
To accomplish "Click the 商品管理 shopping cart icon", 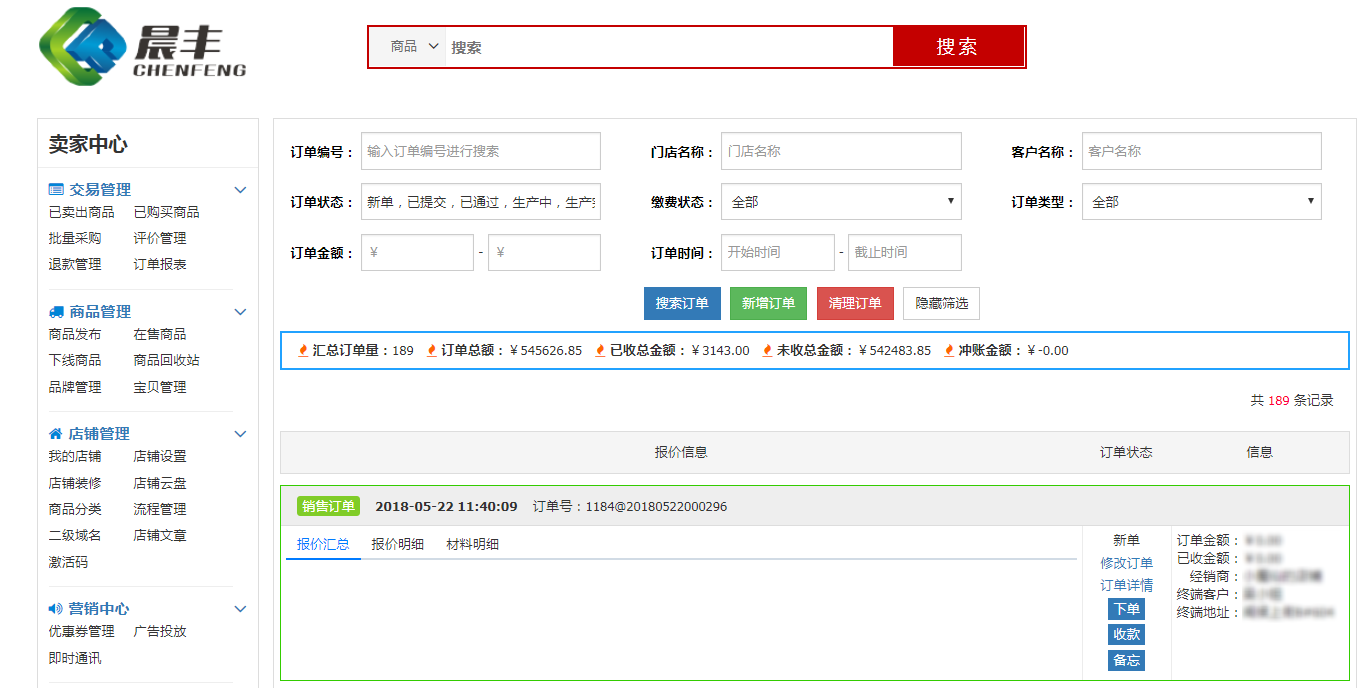I will 56,311.
